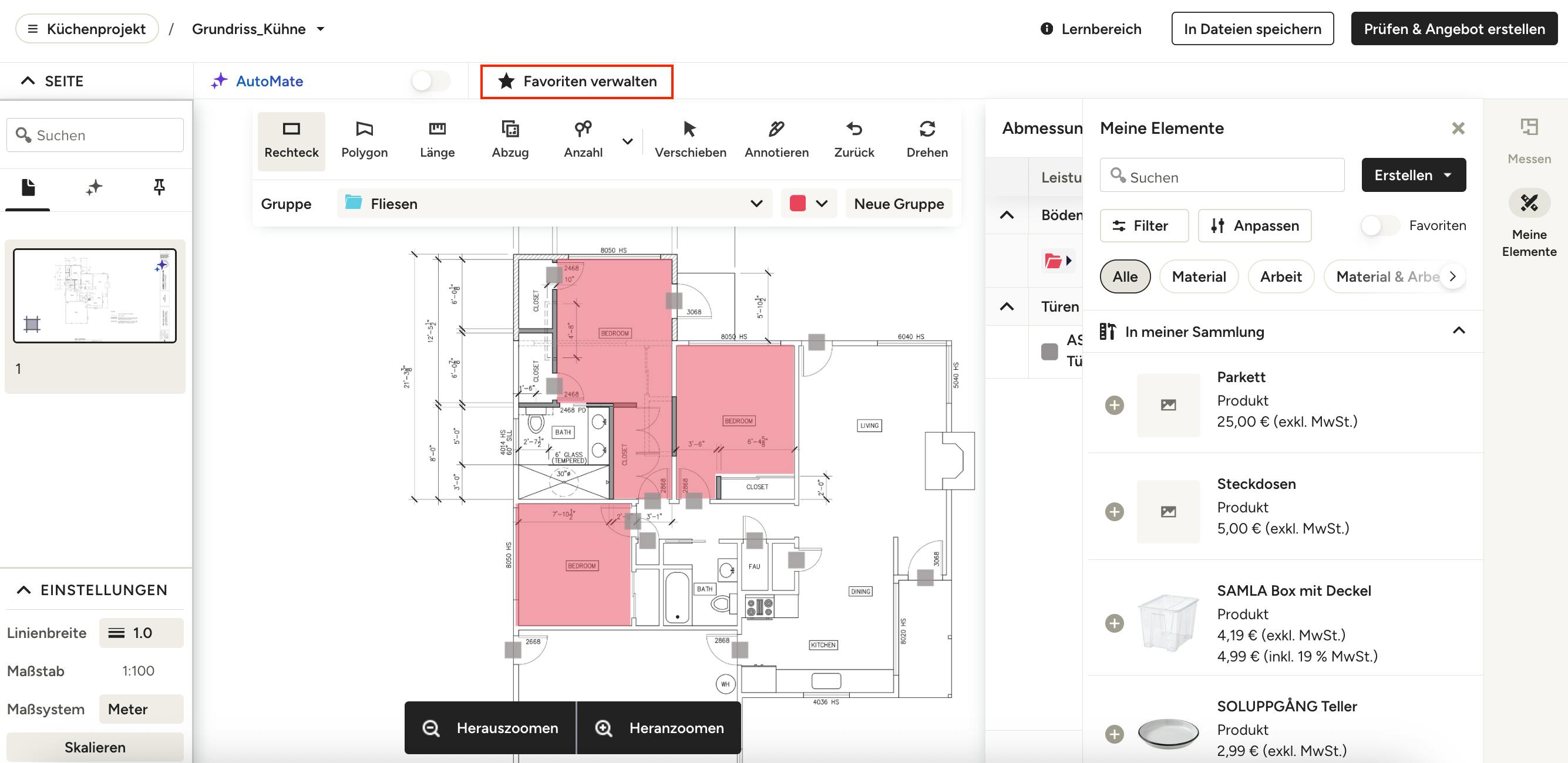Open the Linienbreite 1.0 selector
Screen dimensions: 1568x763
coord(141,633)
